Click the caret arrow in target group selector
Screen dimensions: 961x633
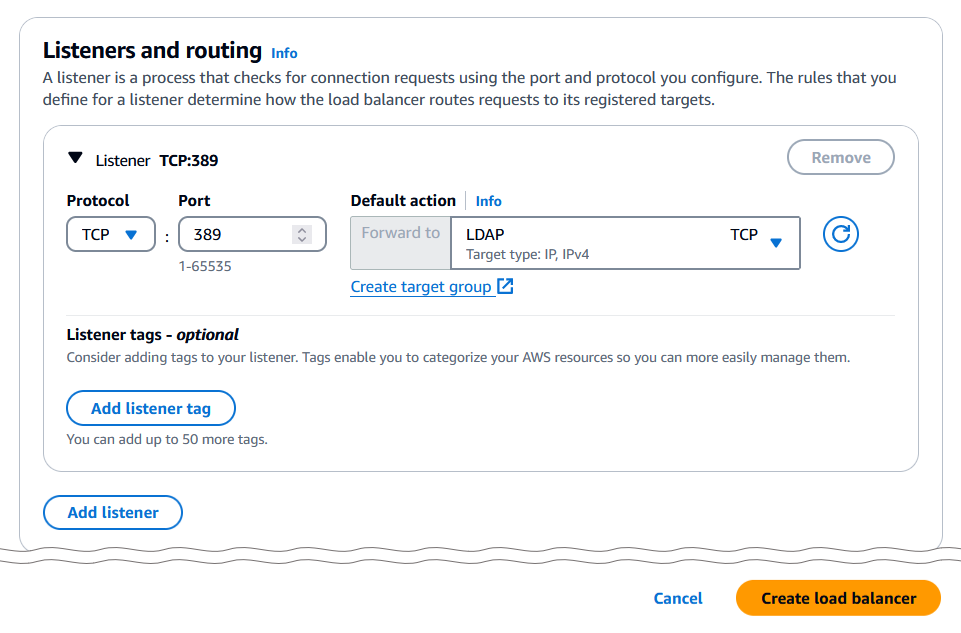[x=776, y=242]
